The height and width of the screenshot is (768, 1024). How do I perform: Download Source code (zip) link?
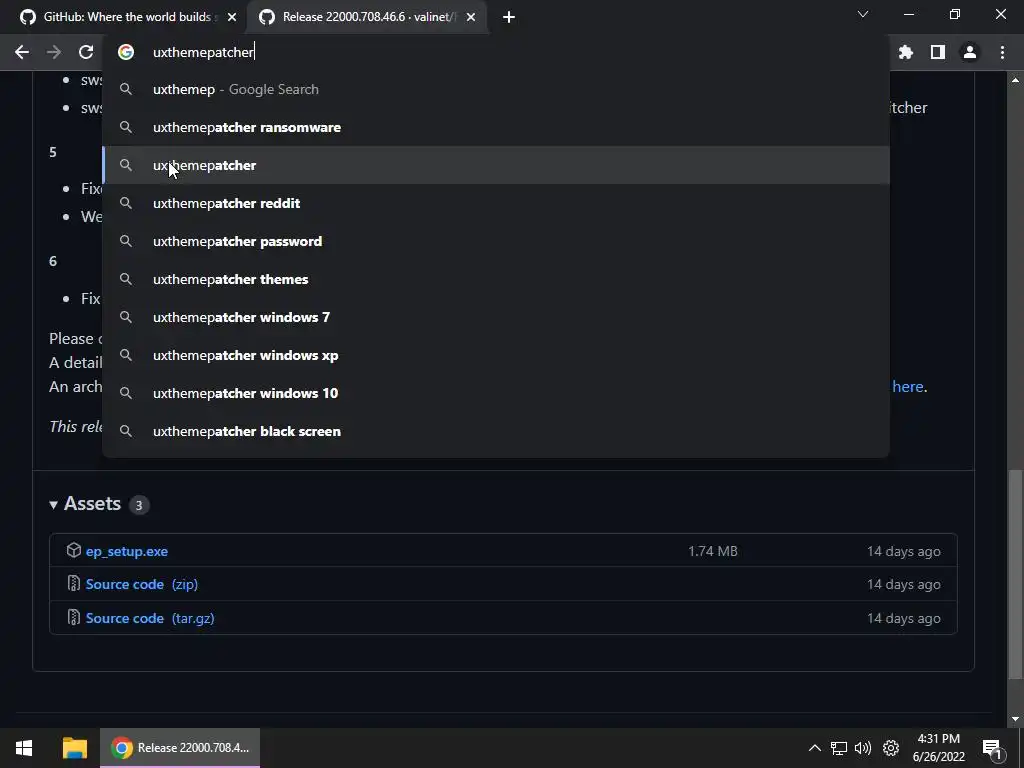(142, 584)
